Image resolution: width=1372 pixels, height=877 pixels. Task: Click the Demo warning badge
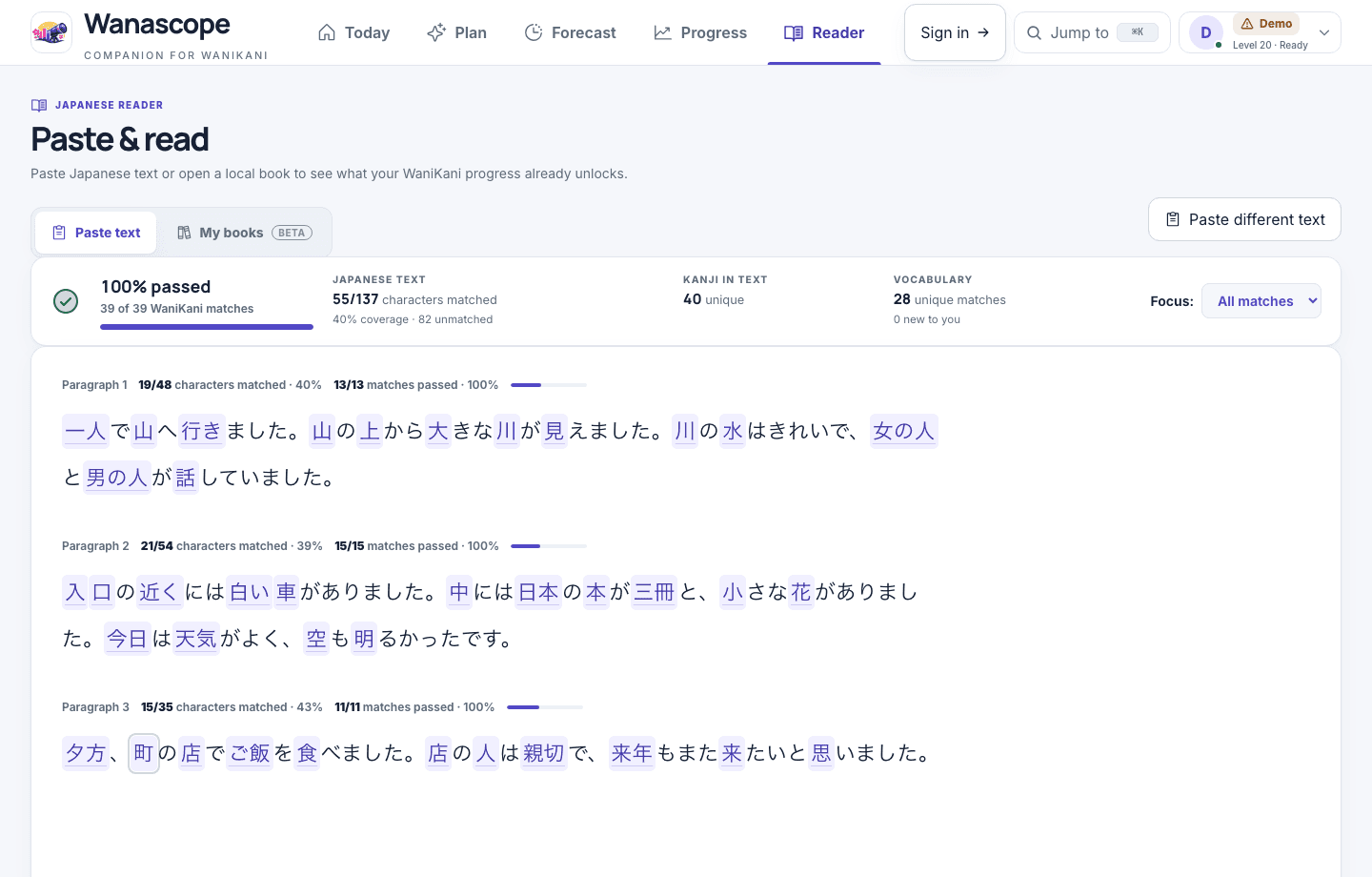pos(1266,24)
